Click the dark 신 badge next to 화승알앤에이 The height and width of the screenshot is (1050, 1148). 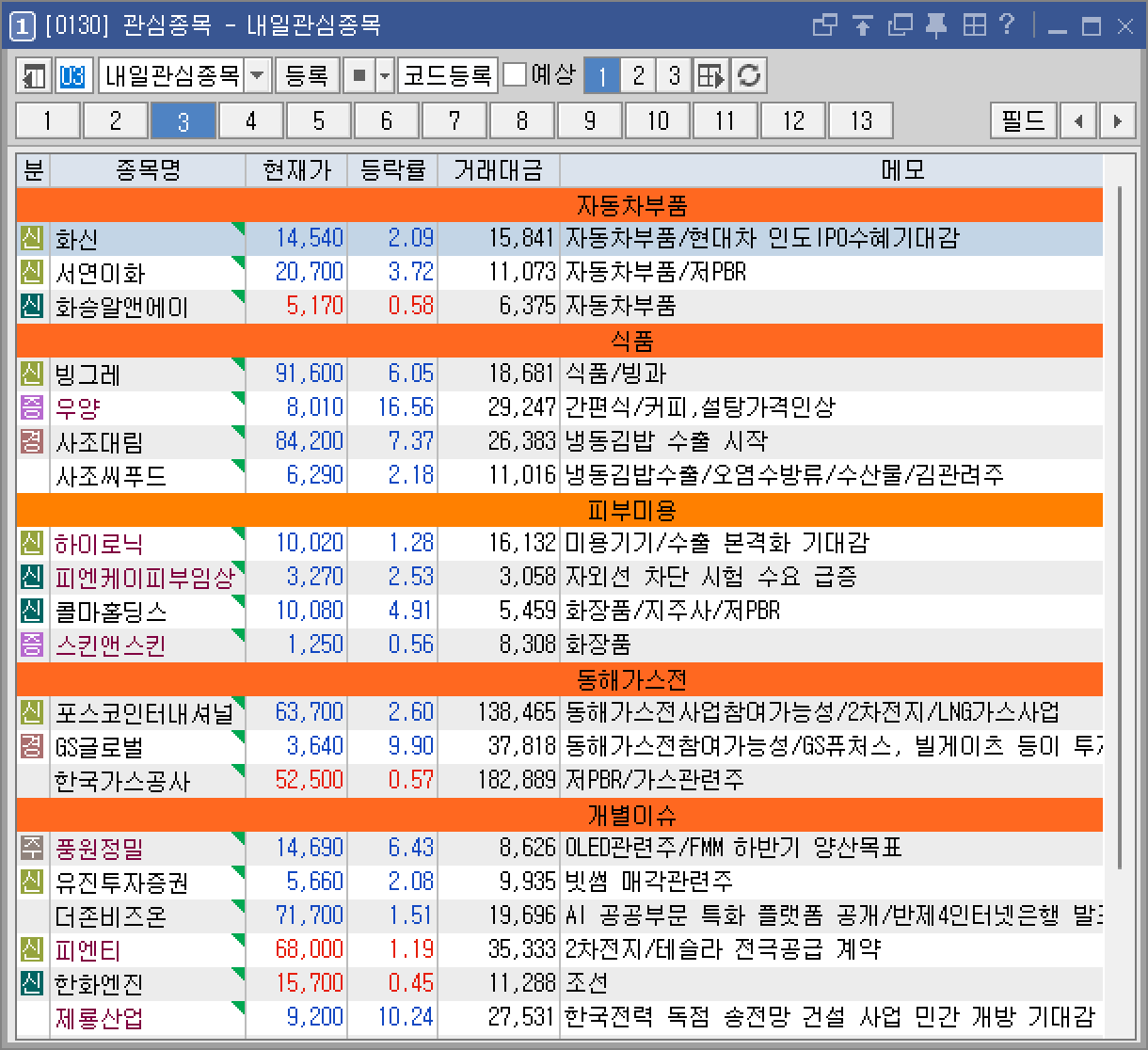pos(32,307)
